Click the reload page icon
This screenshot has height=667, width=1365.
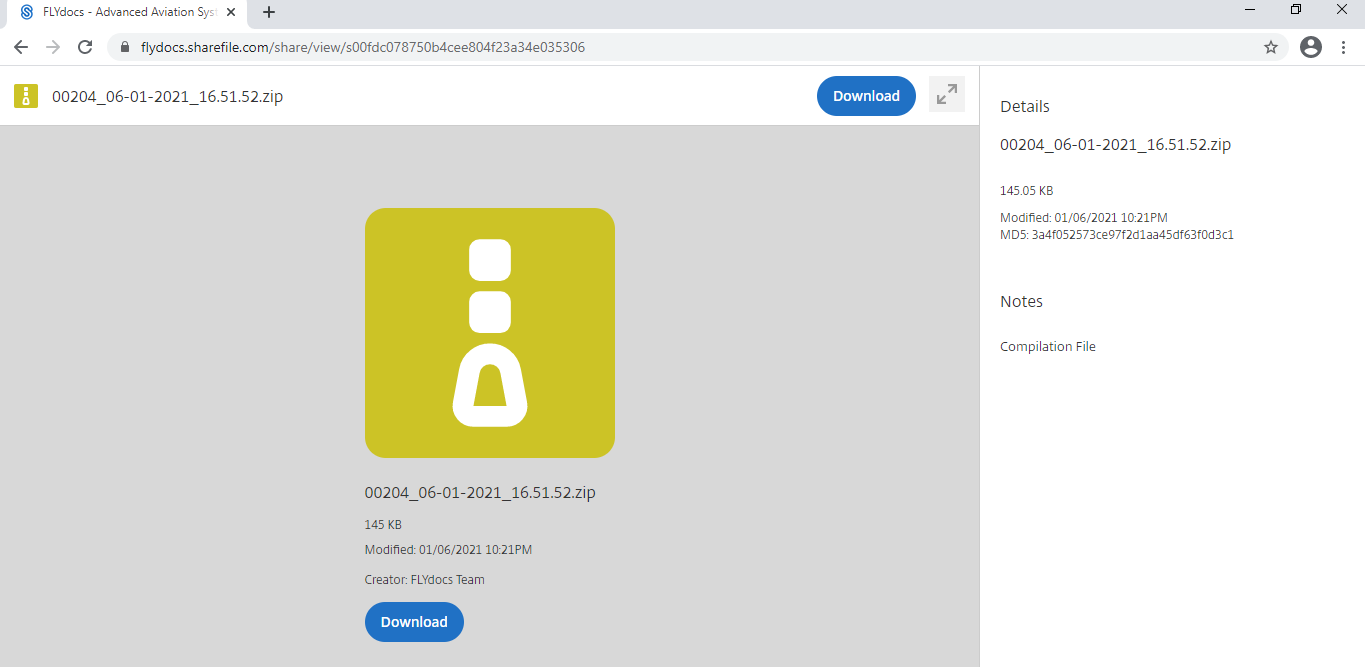[84, 47]
